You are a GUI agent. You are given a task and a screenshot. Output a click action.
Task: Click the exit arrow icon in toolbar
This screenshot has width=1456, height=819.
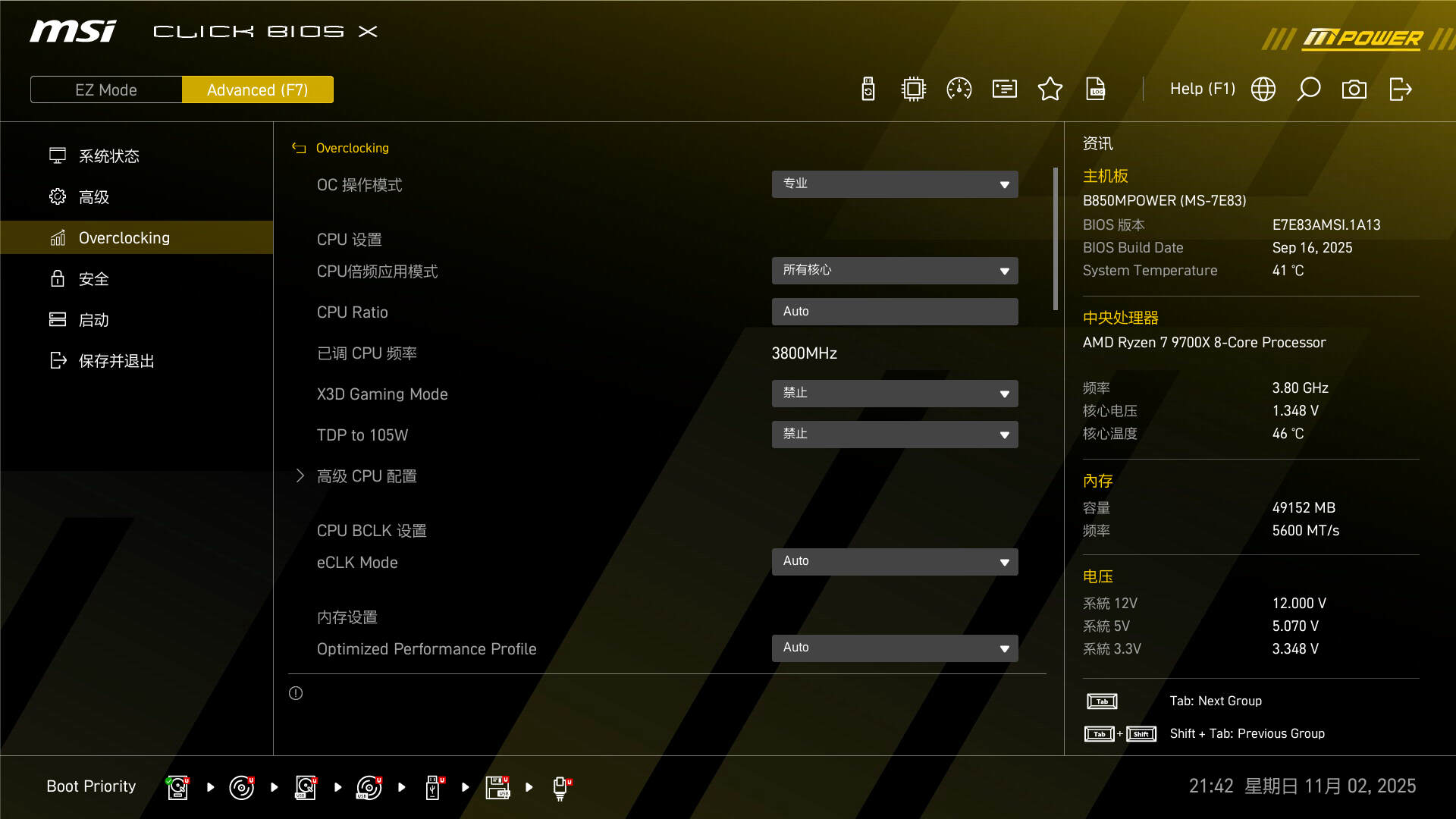[1400, 89]
